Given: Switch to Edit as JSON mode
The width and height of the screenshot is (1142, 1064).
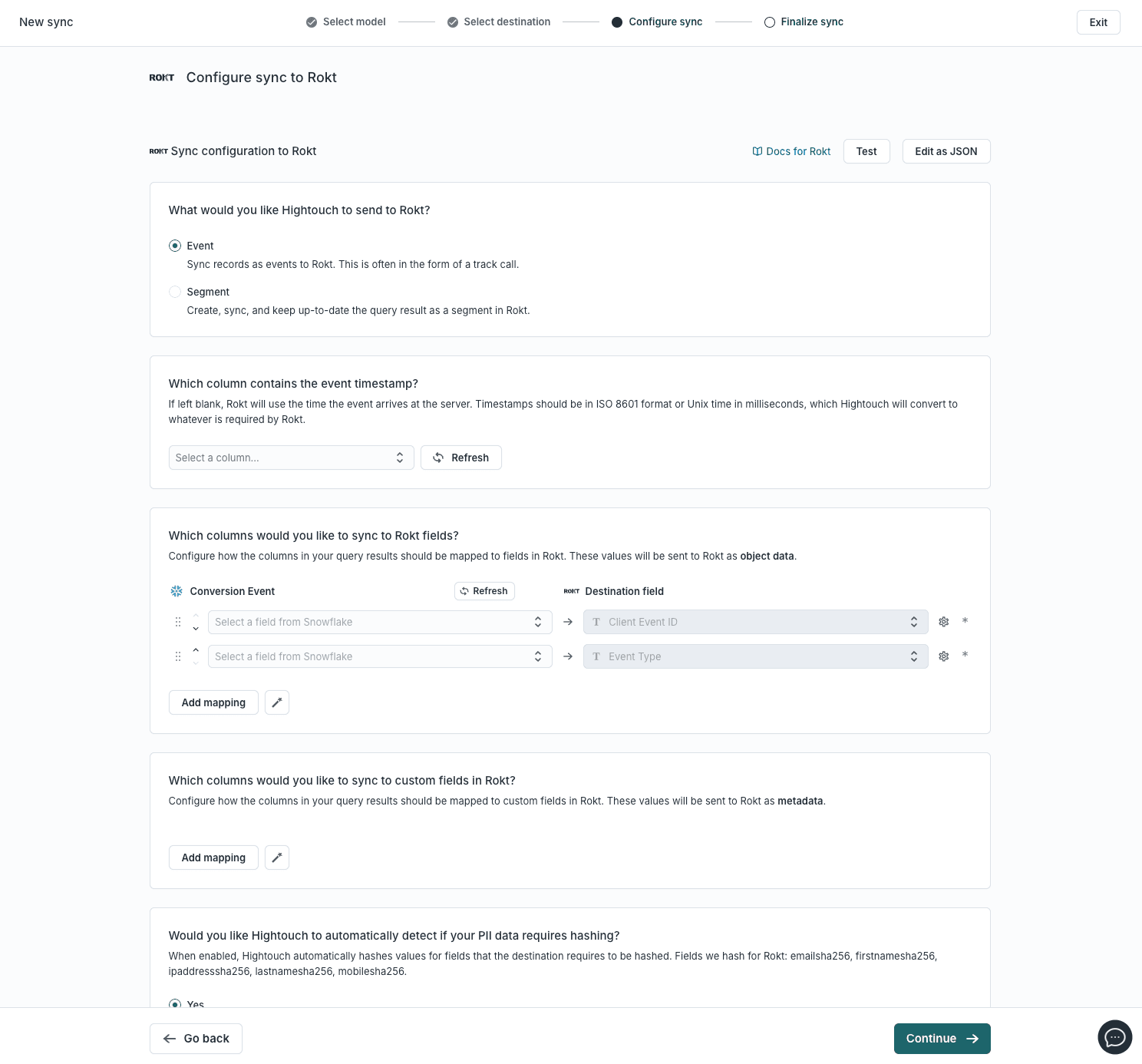Looking at the screenshot, I should click(946, 151).
